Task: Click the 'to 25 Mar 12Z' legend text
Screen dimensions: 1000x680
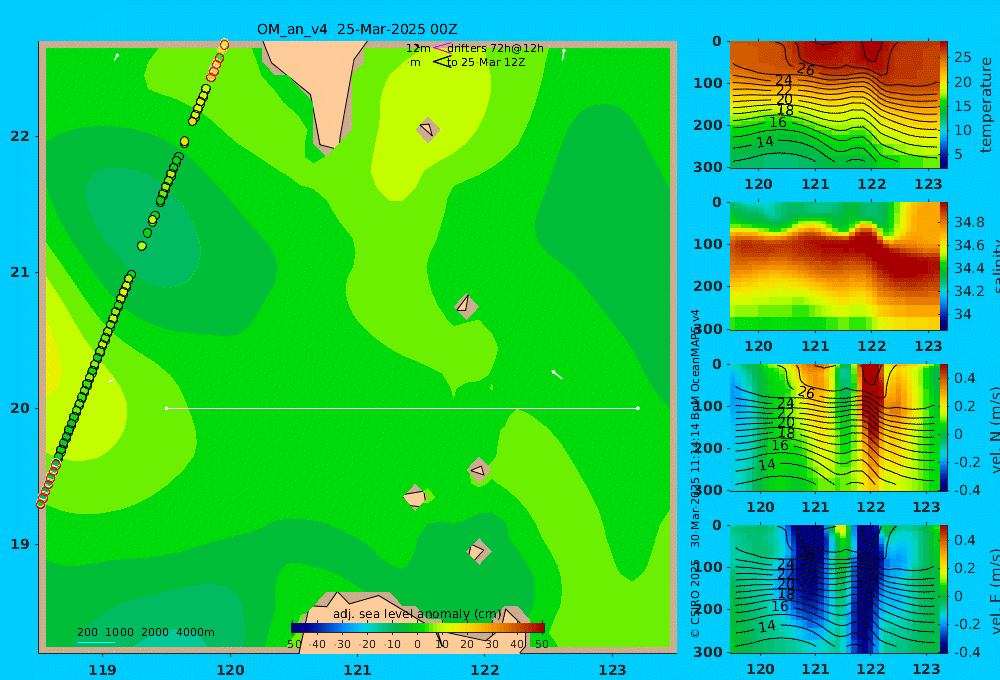Action: 486,63
